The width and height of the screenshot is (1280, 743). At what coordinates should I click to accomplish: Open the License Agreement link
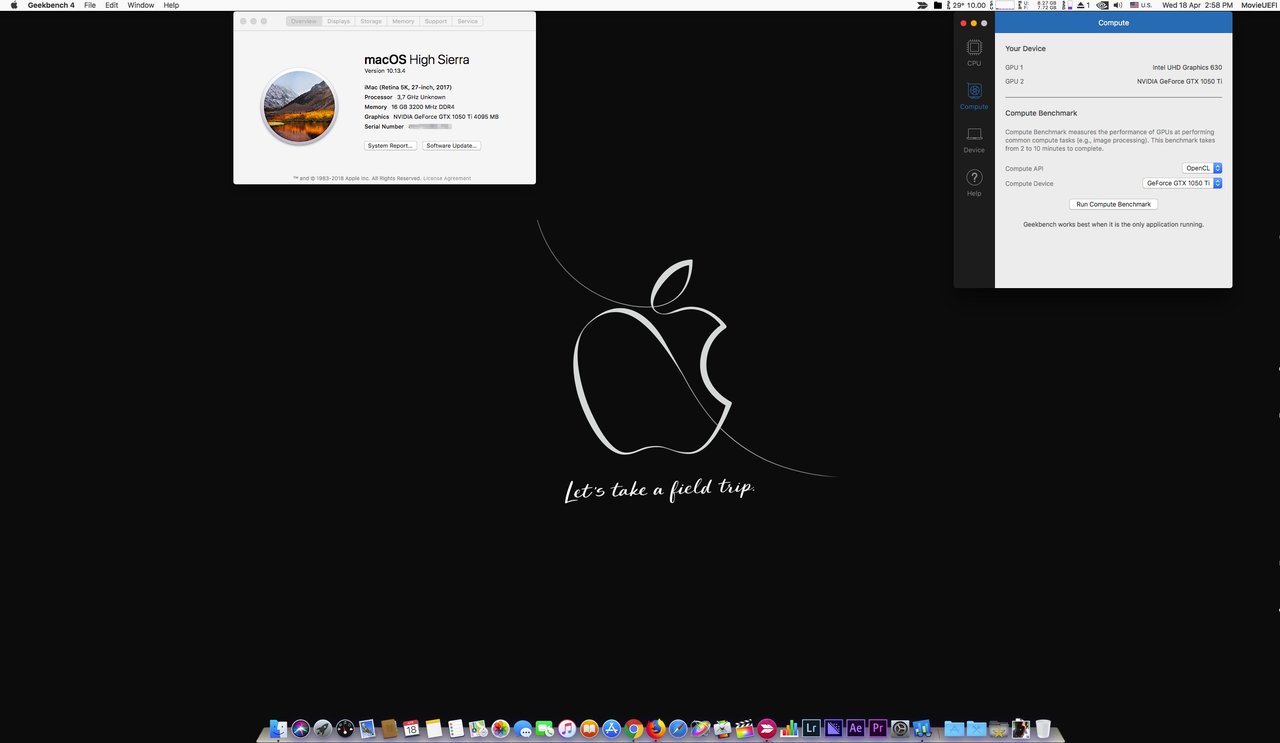(x=447, y=178)
